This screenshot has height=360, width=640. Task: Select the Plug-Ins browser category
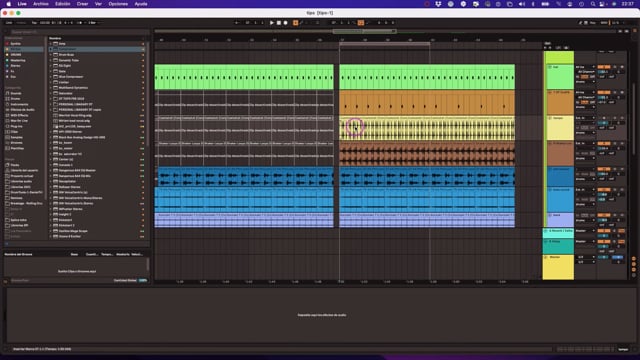pos(16,127)
